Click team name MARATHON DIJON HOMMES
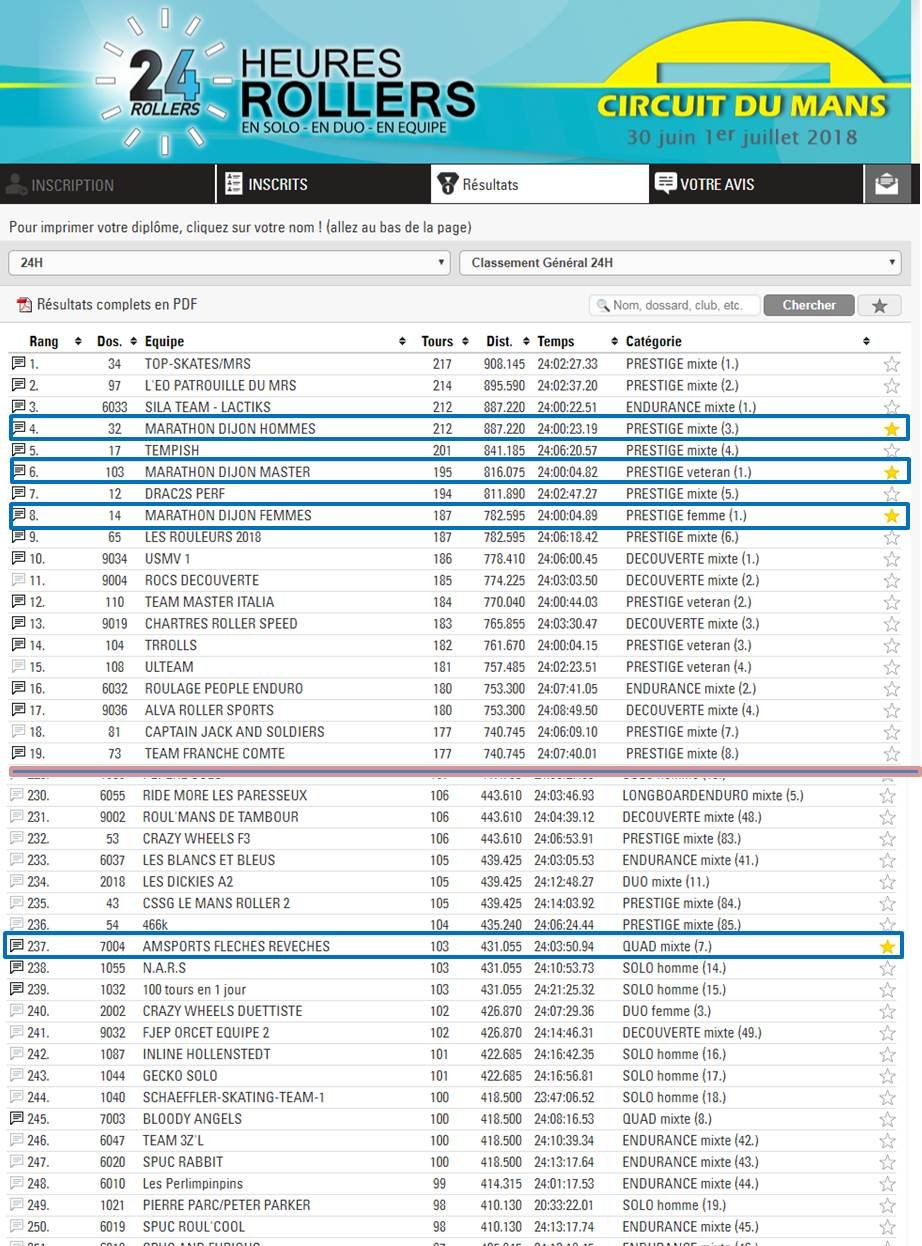922x1246 pixels. pos(230,429)
